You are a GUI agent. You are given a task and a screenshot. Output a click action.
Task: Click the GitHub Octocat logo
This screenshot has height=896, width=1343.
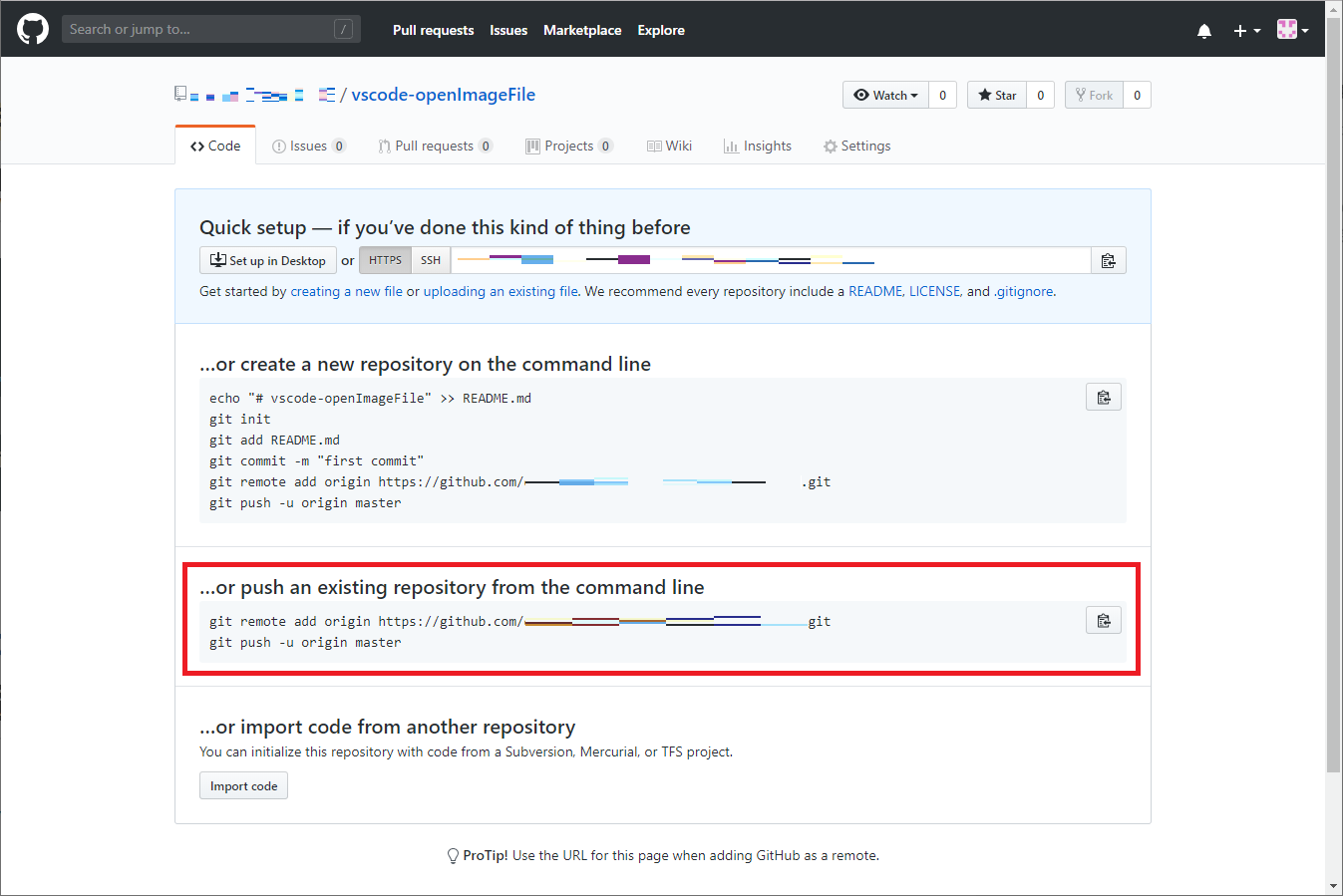[33, 29]
